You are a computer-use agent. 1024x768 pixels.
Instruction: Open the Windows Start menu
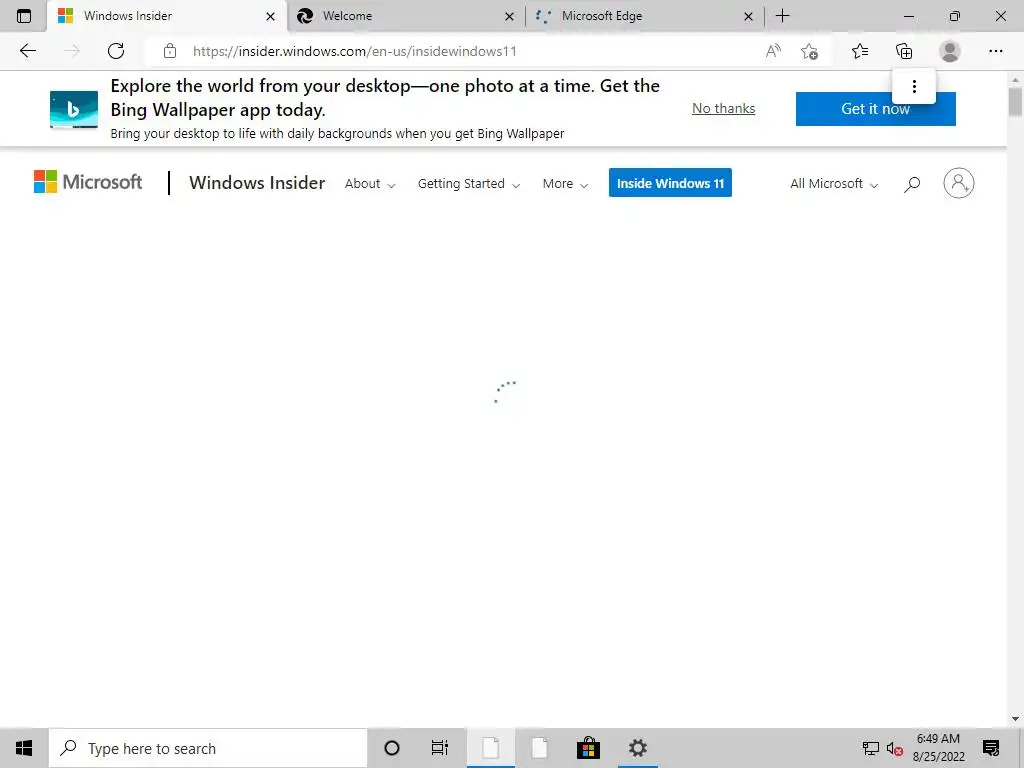[24, 748]
